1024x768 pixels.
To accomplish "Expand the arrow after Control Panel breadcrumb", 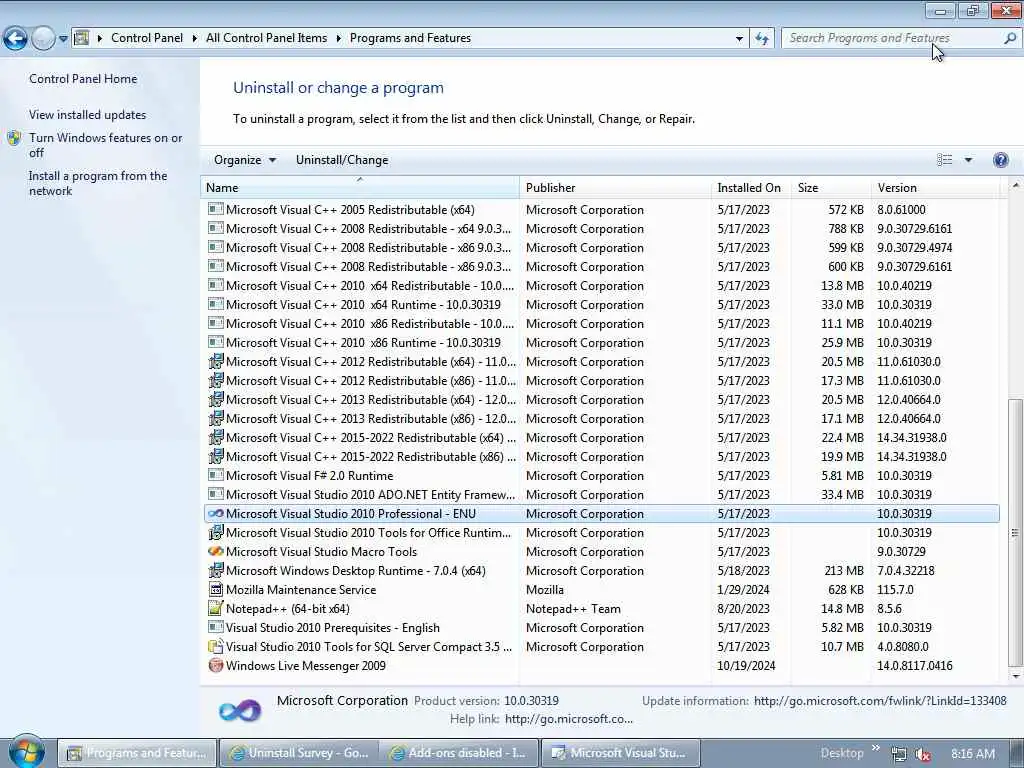I will 195,38.
